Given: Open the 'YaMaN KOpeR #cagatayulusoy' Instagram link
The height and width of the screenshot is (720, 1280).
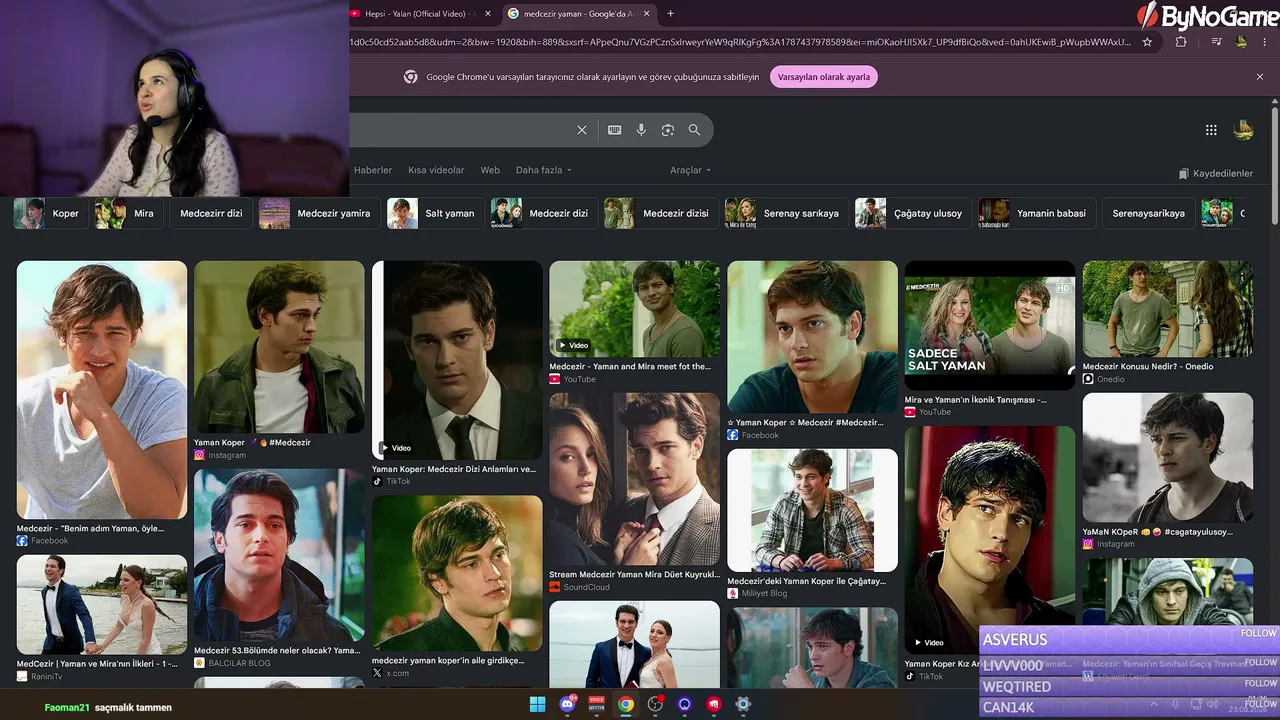Looking at the screenshot, I should (x=1158, y=532).
